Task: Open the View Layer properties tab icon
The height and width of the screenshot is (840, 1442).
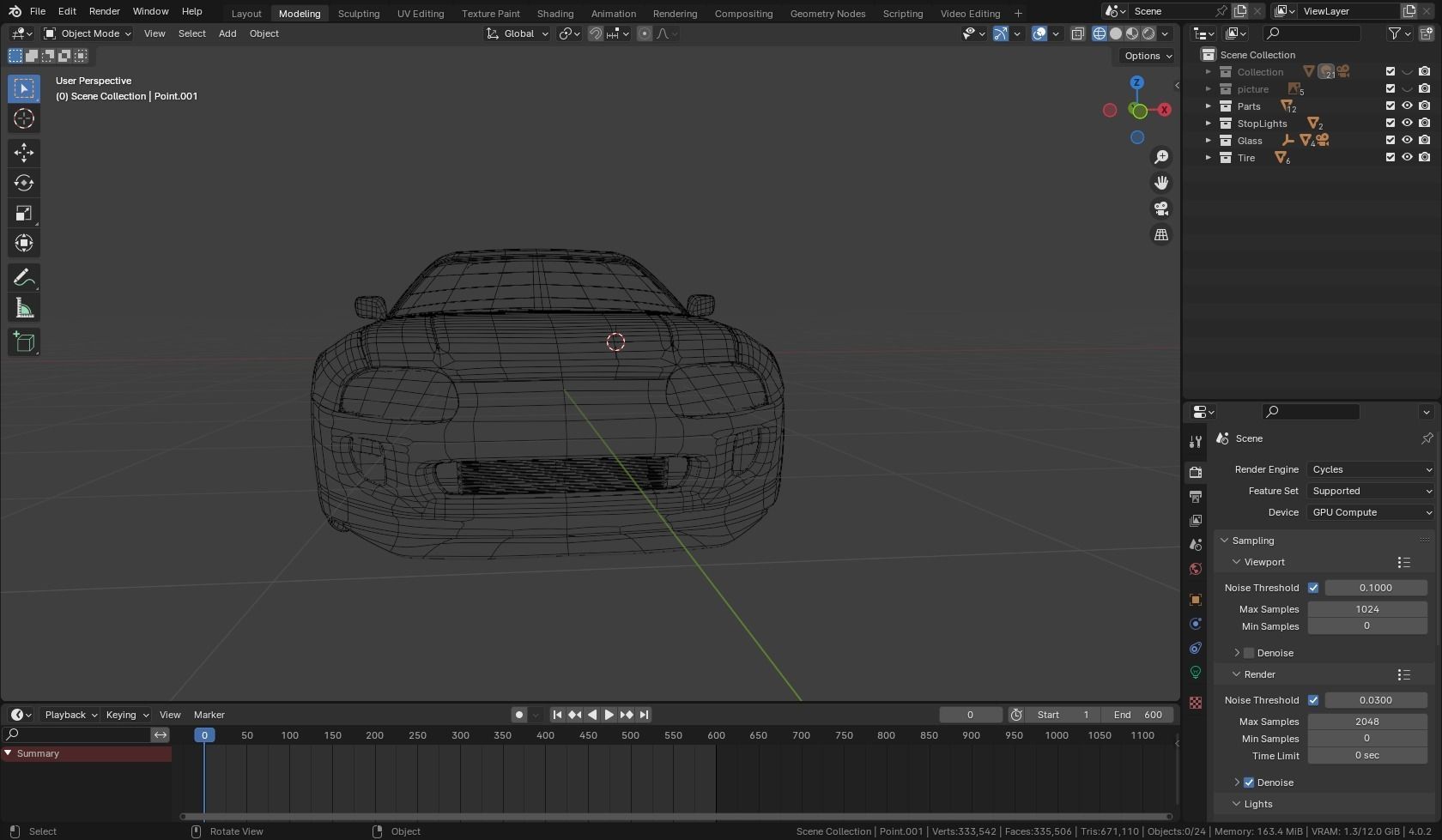Action: coord(1195,520)
